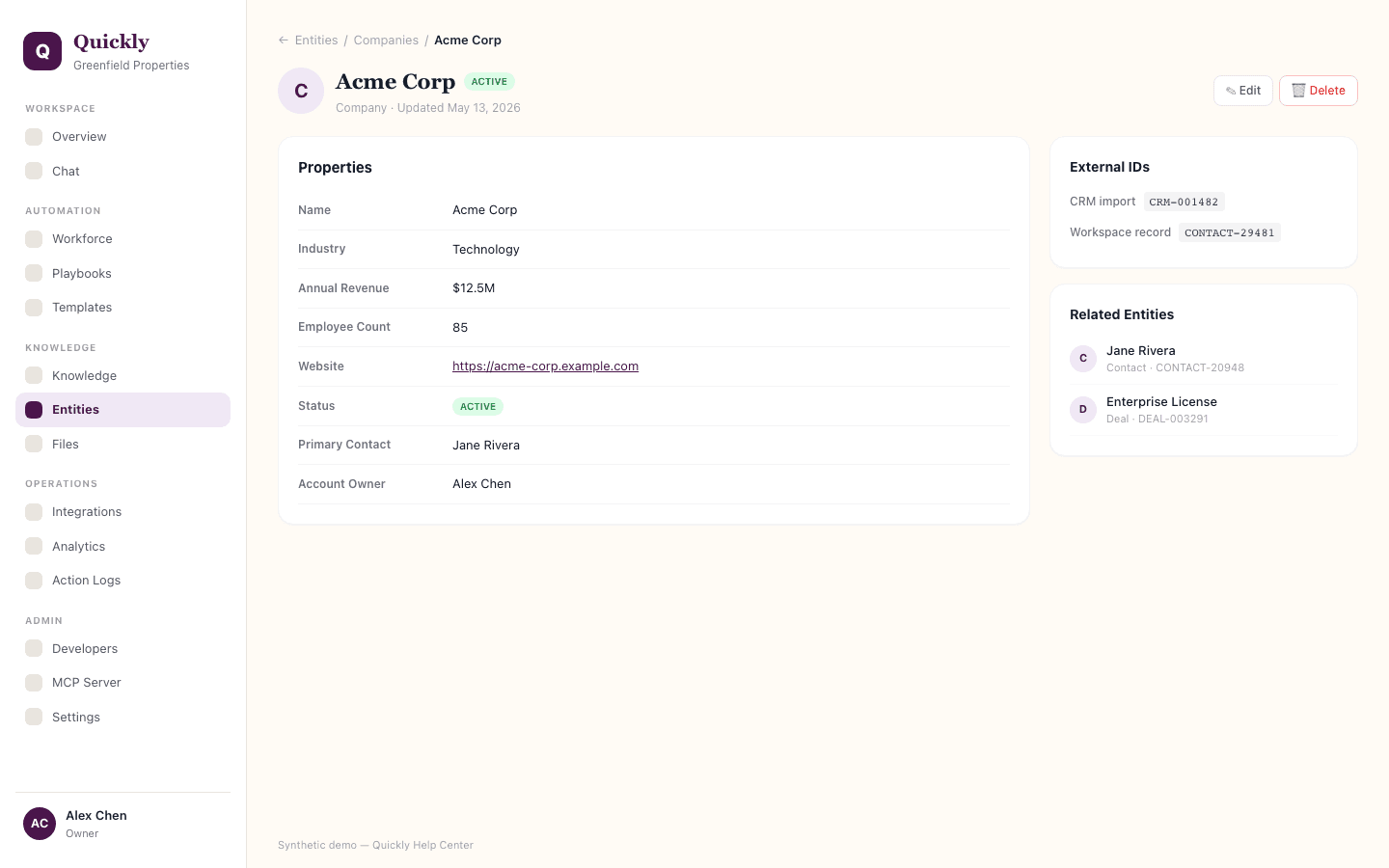The width and height of the screenshot is (1389, 868).
Task: Click the Entities sidebar icon
Action: point(34,410)
